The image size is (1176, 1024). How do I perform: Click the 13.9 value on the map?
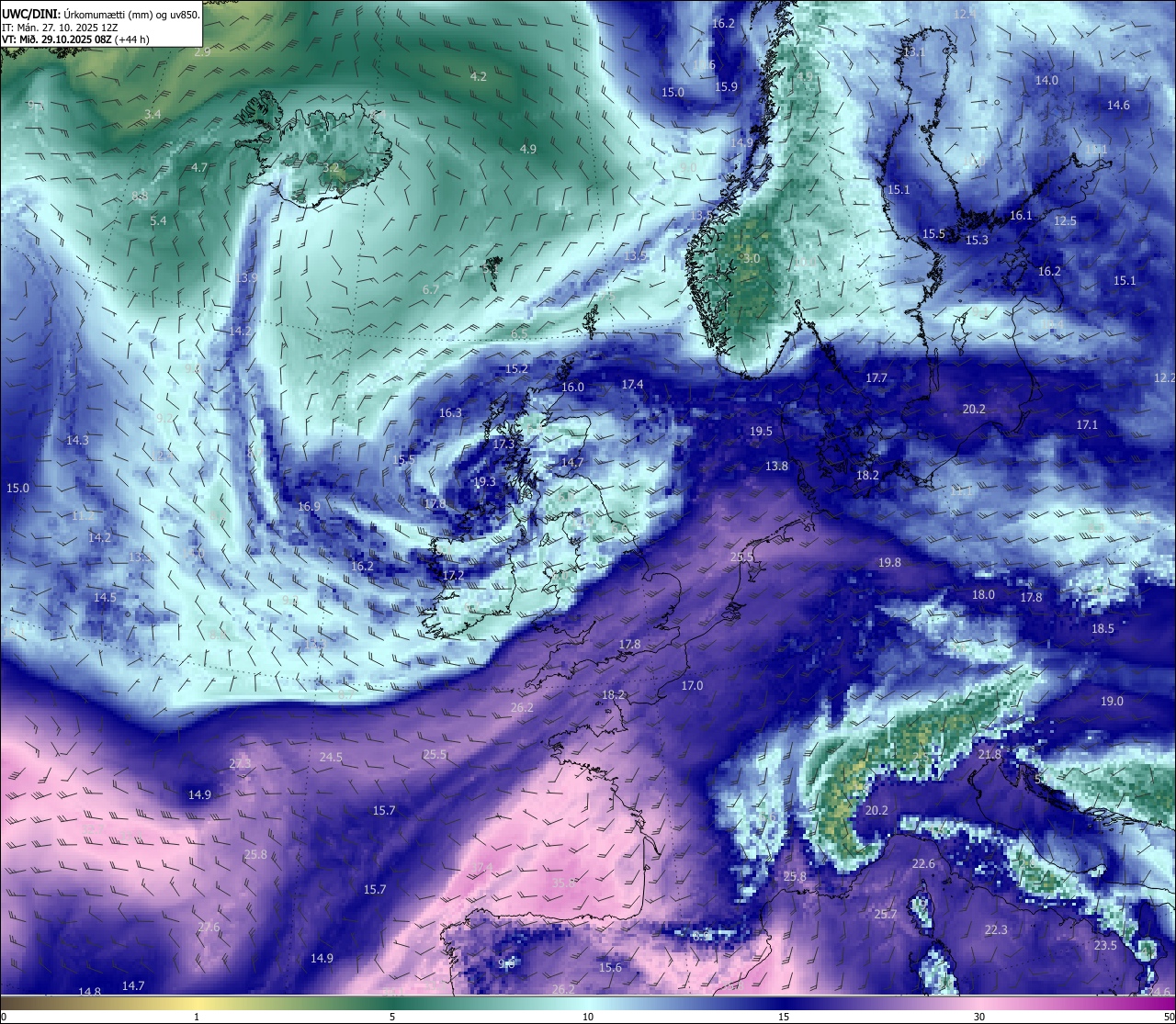click(246, 278)
